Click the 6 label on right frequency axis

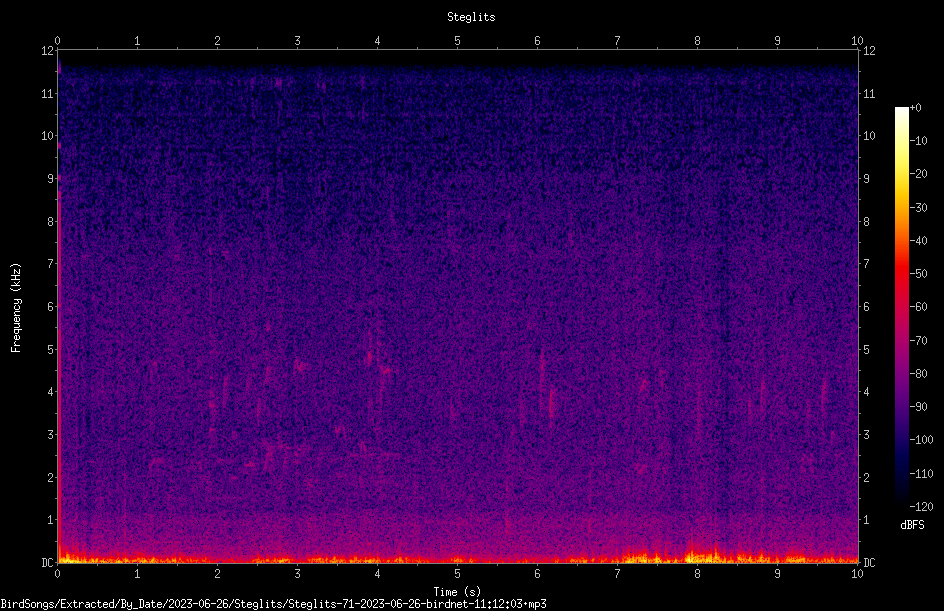pos(866,306)
